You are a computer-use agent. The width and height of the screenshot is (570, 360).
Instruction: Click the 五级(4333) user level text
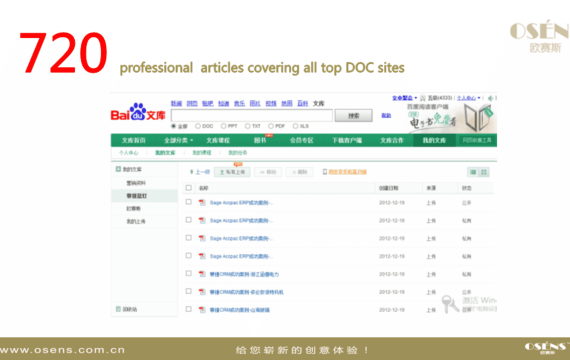(440, 98)
